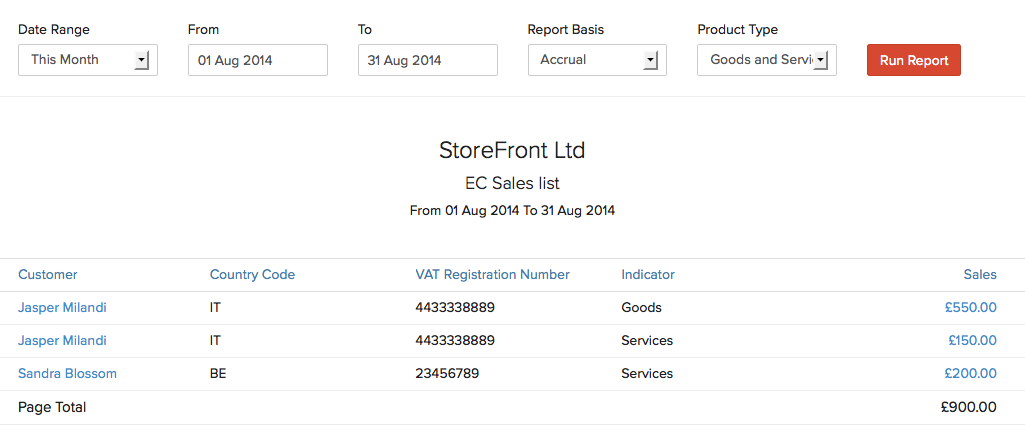This screenshot has width=1025, height=430.
Task: Sort by VAT Registration Number header
Action: [x=492, y=275]
